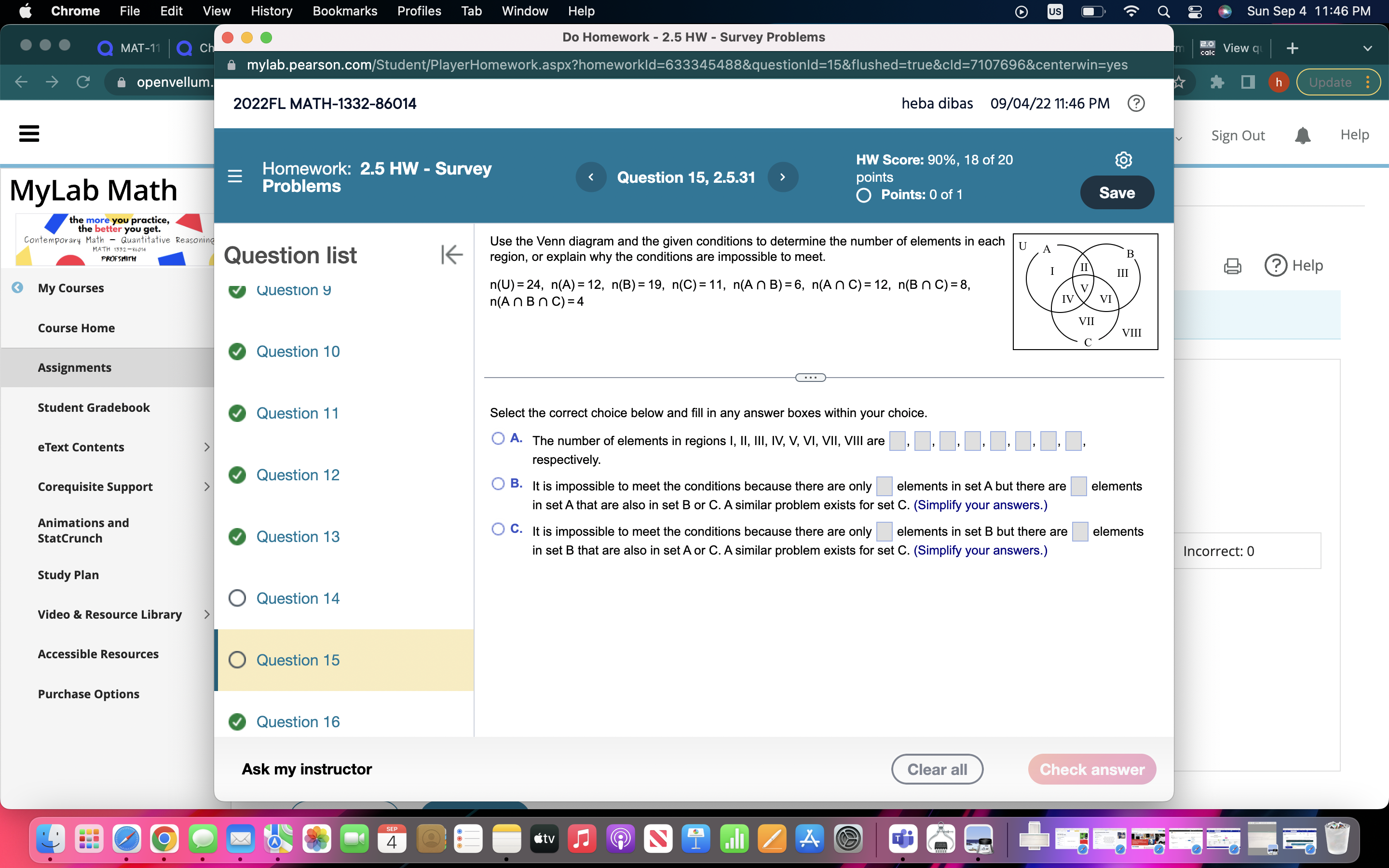Open Question 14 from the question list

point(297,597)
